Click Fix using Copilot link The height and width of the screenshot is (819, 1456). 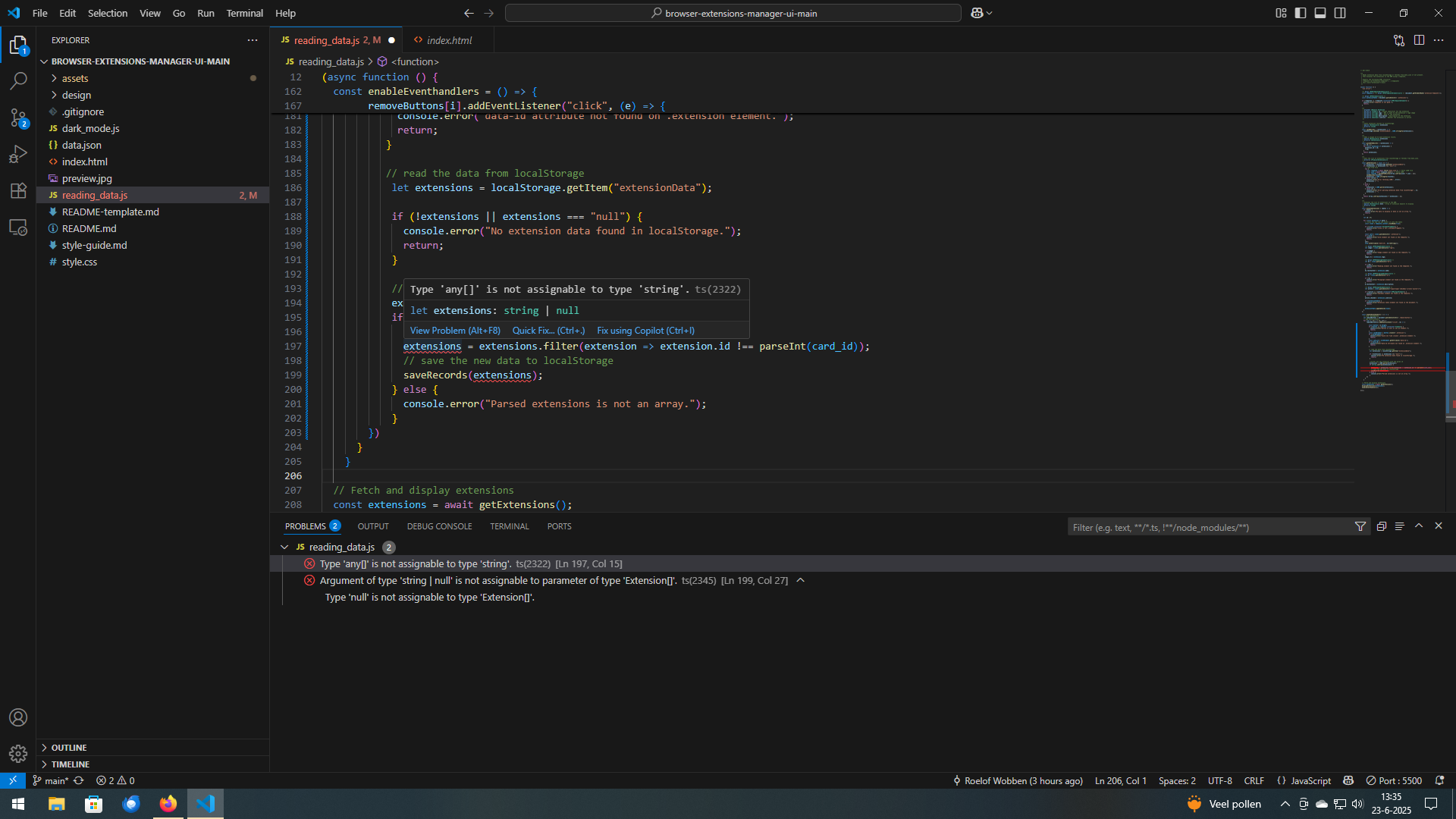(x=645, y=331)
